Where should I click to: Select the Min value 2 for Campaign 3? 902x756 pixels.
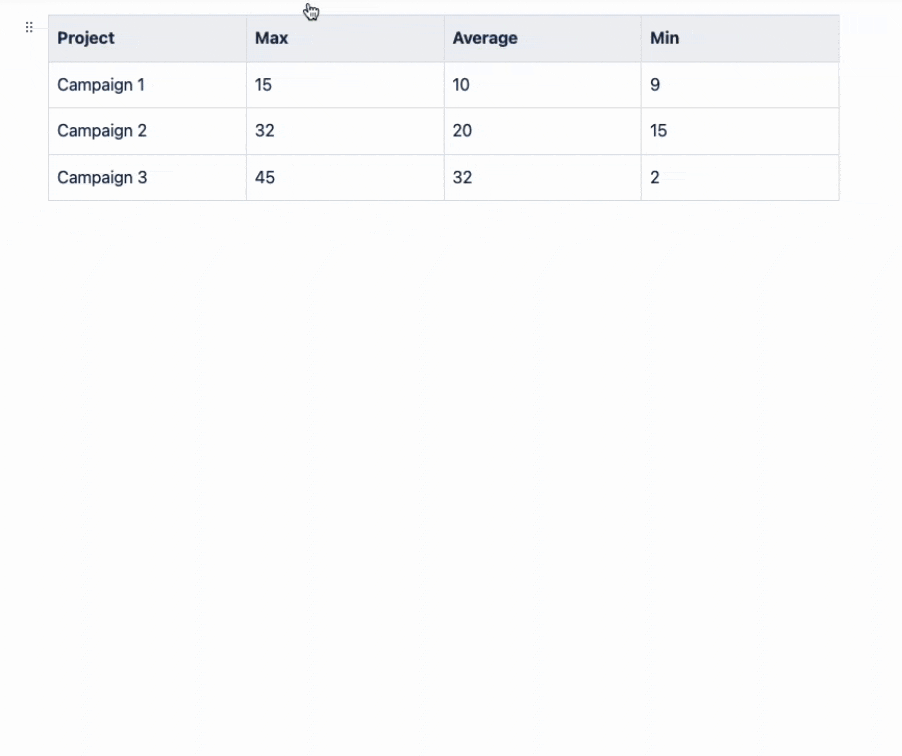point(654,177)
